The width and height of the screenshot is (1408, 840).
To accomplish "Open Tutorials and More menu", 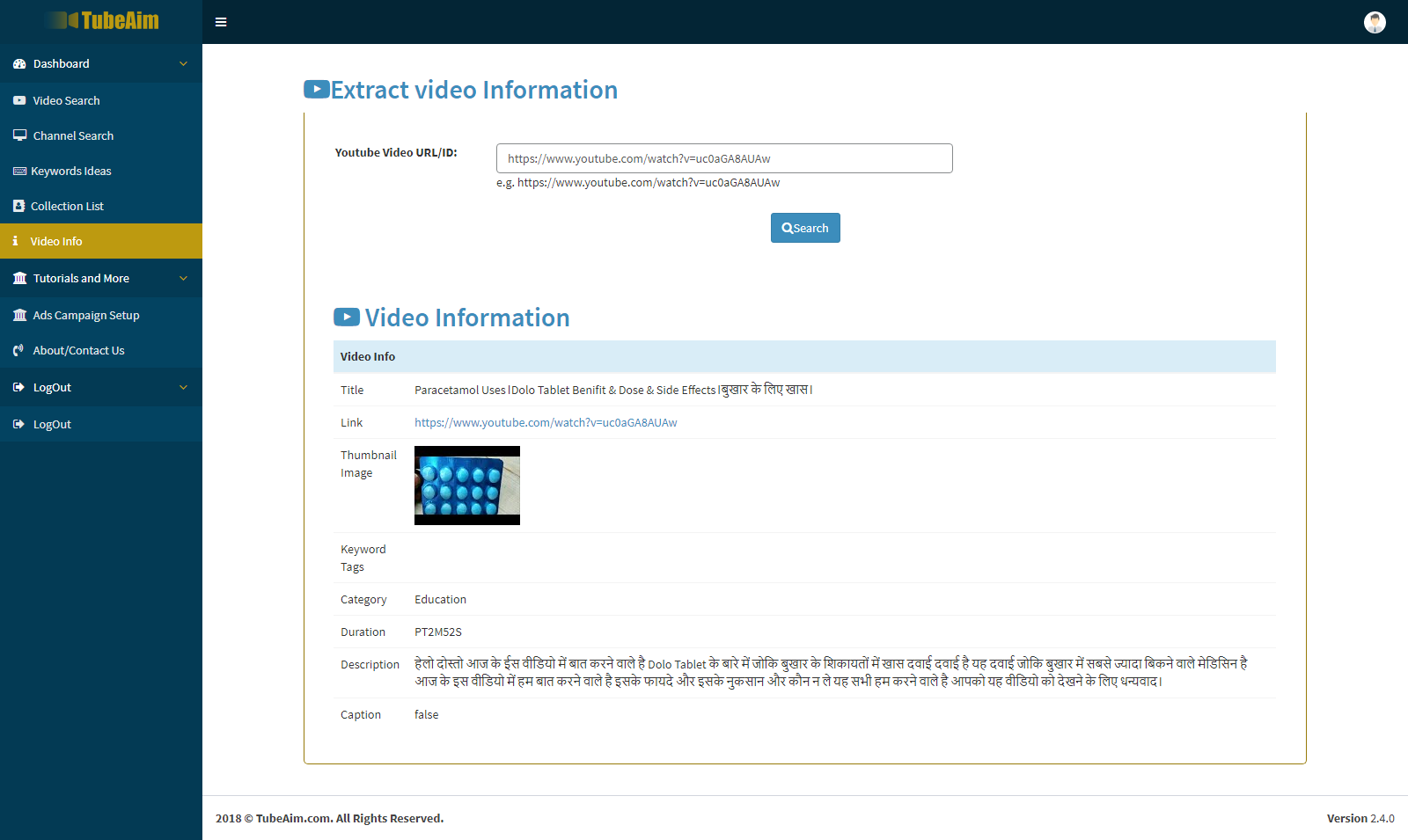I will click(101, 278).
